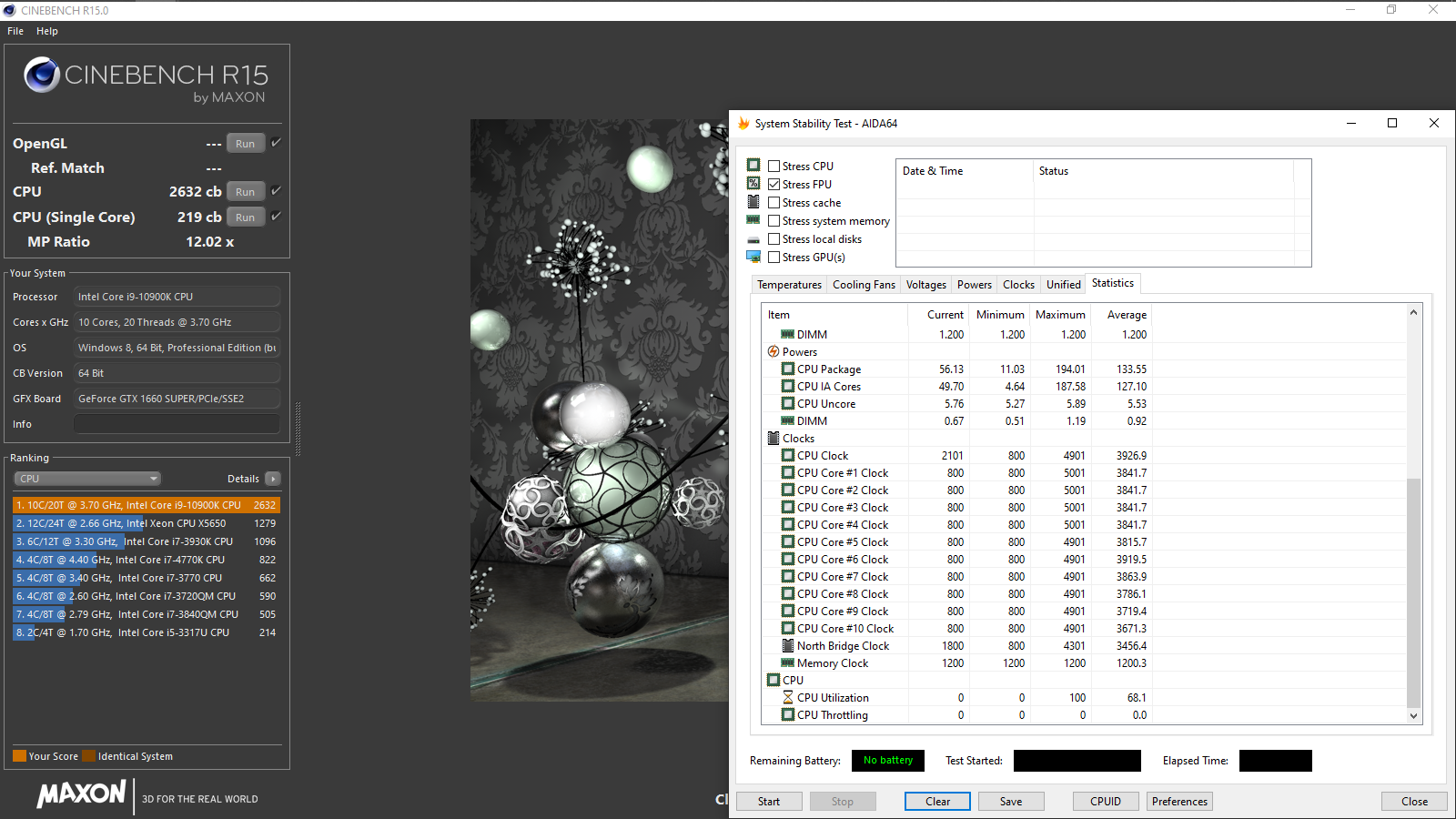Click the Memory Clock RAM icon

(x=788, y=662)
